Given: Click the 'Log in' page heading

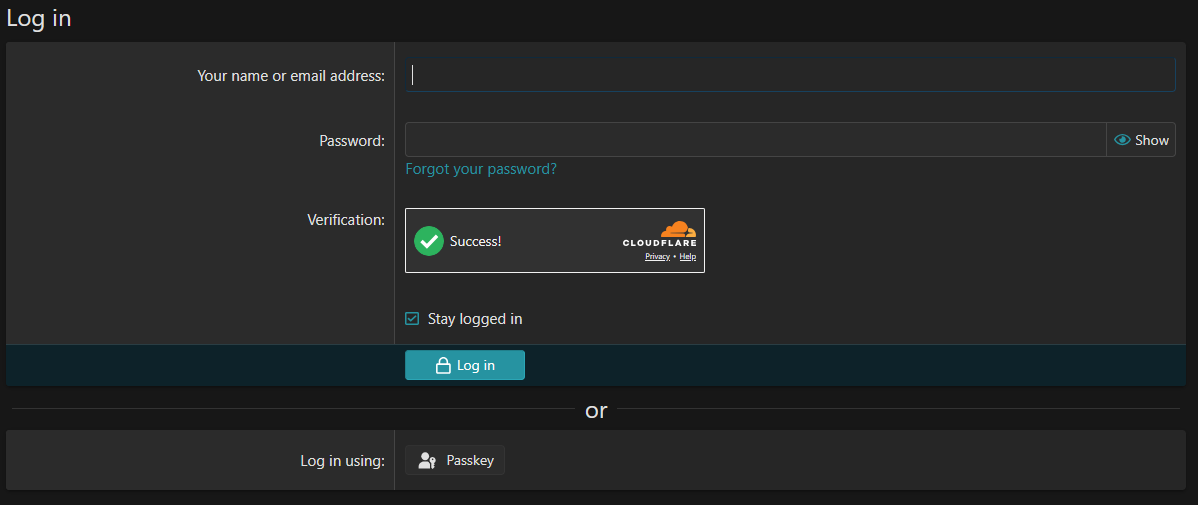Looking at the screenshot, I should point(39,18).
